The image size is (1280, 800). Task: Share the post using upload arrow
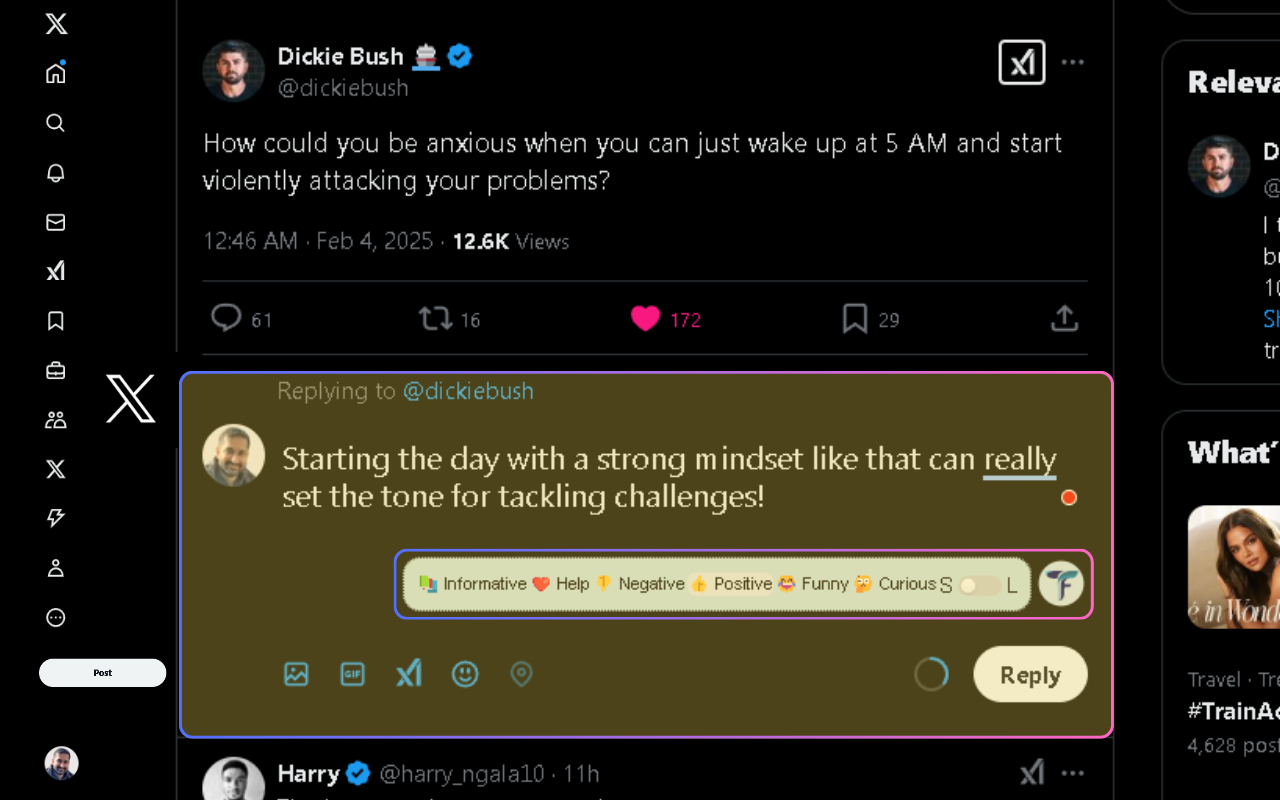[x=1065, y=319]
